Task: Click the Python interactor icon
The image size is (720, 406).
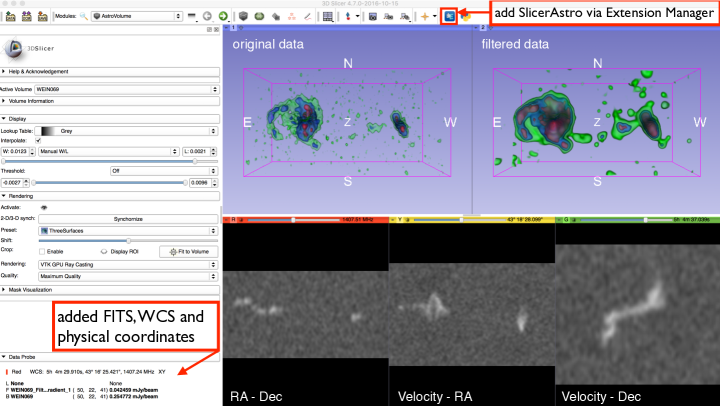Action: (x=467, y=17)
